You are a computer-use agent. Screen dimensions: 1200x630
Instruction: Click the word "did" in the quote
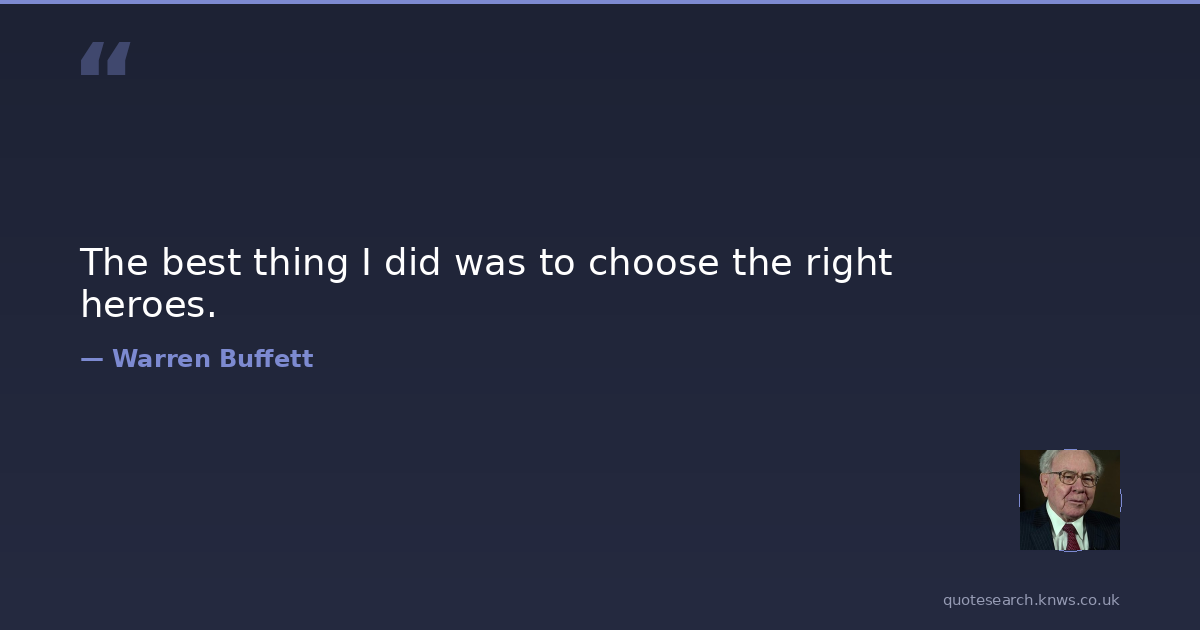coord(414,263)
